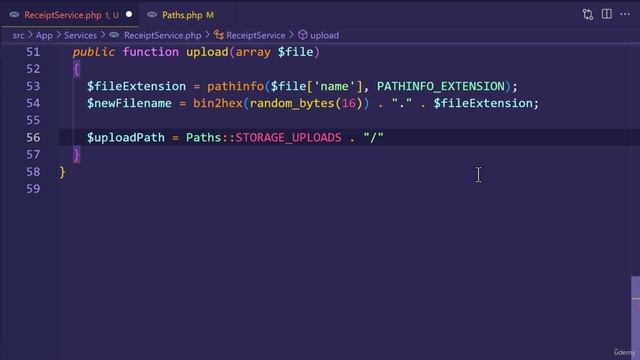Split the editor to the right

tap(607, 14)
